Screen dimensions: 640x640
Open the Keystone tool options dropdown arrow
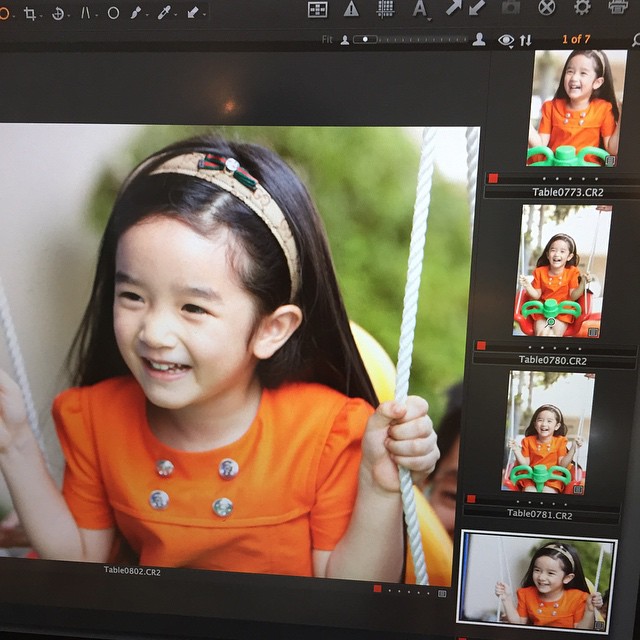coord(96,16)
